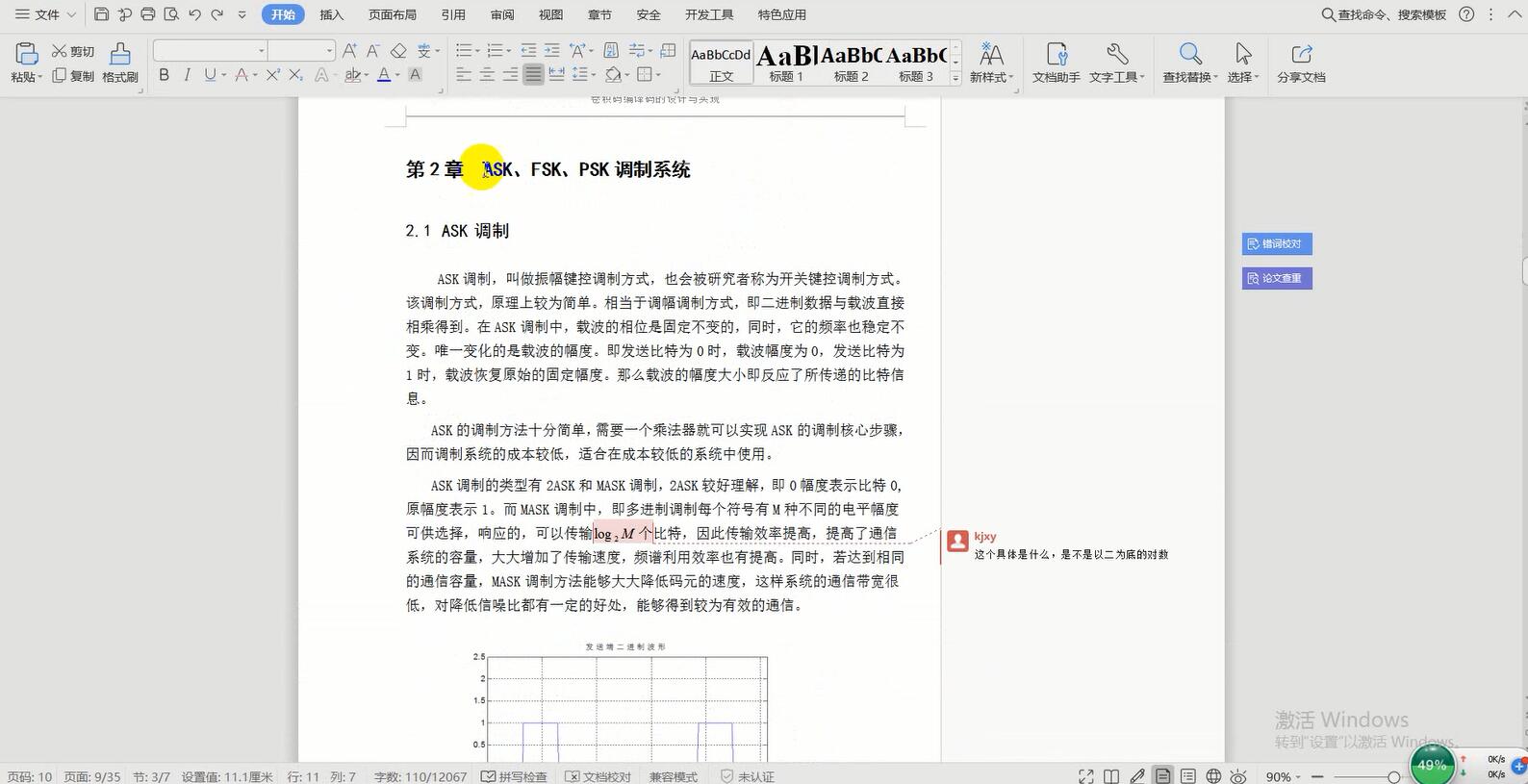Open the 引用 tab
The width and height of the screenshot is (1528, 784).
click(x=453, y=14)
